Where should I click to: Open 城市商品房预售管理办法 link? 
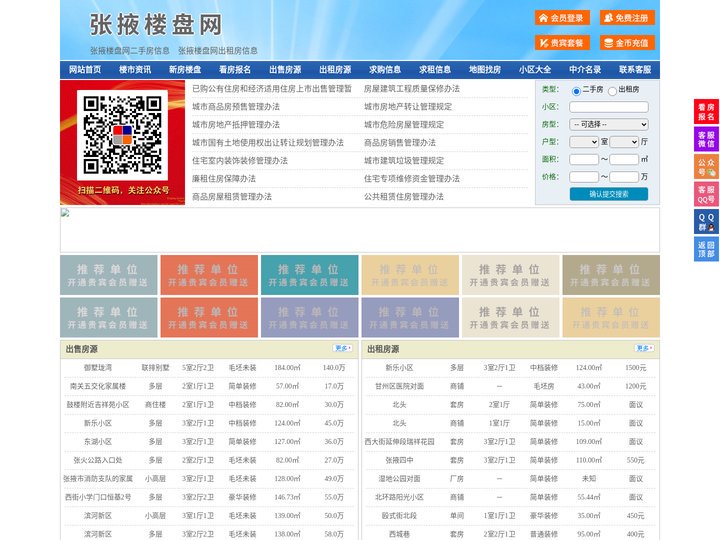(236, 107)
